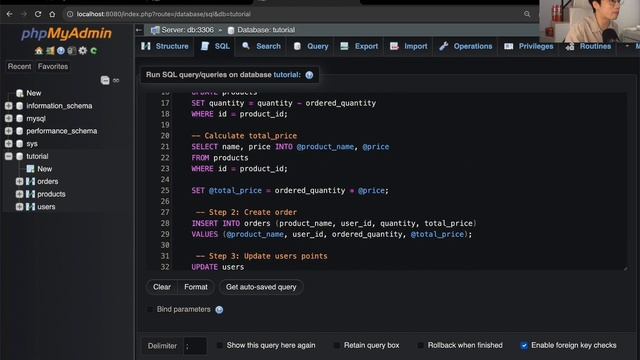This screenshot has width=640, height=360.
Task: Uncheck Enable foreign key checks
Action: point(524,345)
